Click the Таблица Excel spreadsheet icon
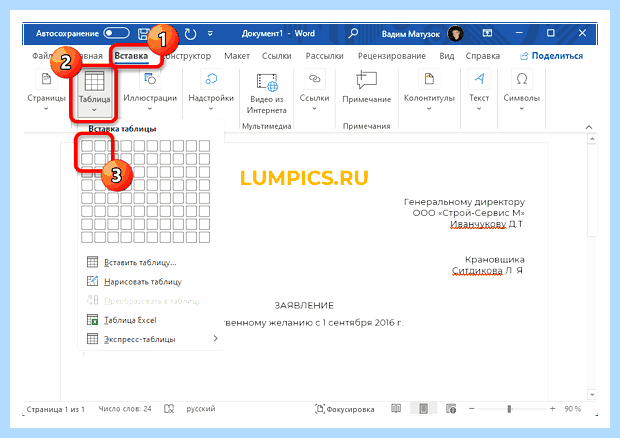Screen dimensions: 620x438 (92, 319)
